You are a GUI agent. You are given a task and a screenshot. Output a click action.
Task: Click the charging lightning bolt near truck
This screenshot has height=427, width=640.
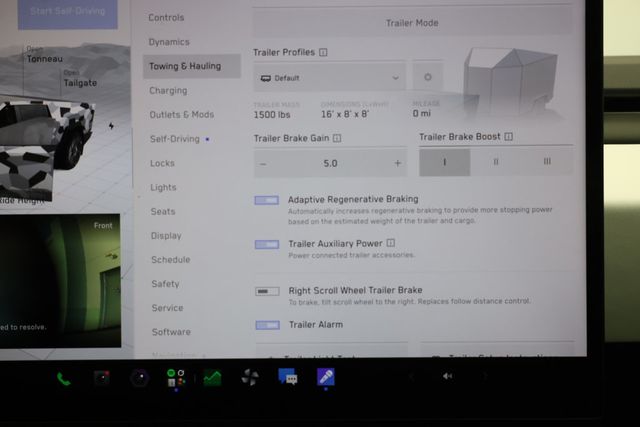tap(111, 126)
